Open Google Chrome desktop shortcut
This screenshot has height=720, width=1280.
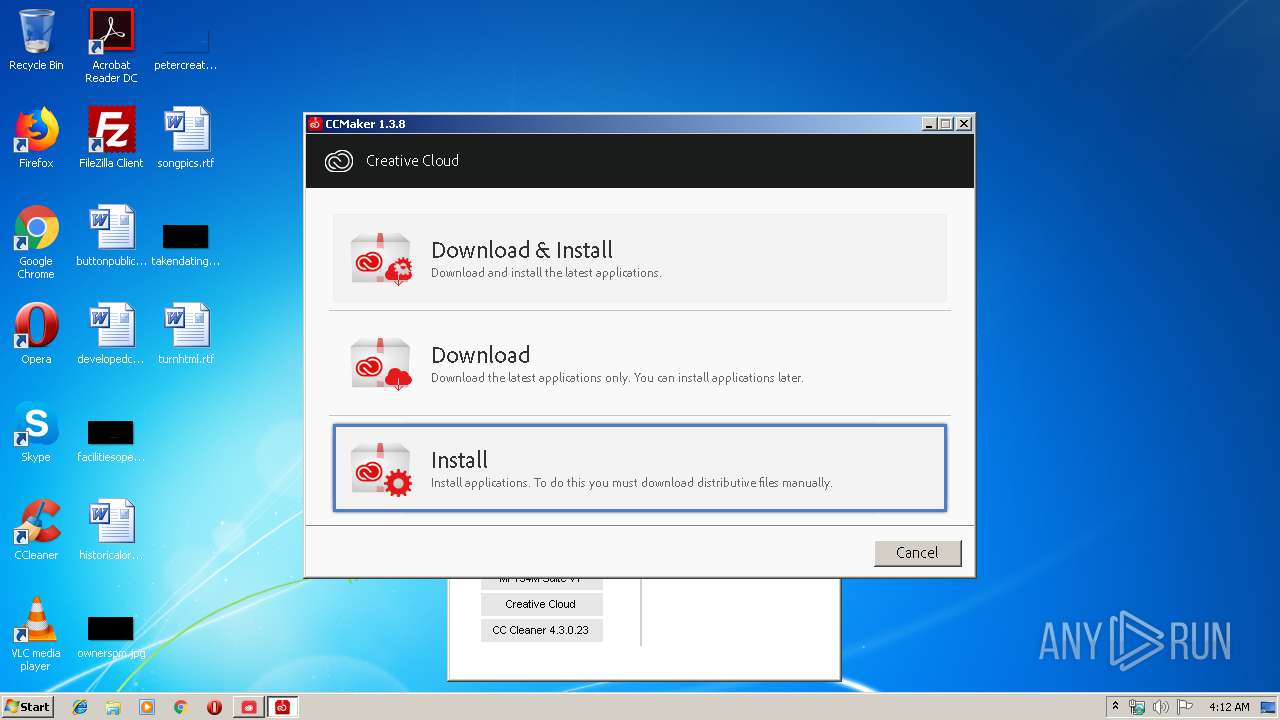[36, 242]
